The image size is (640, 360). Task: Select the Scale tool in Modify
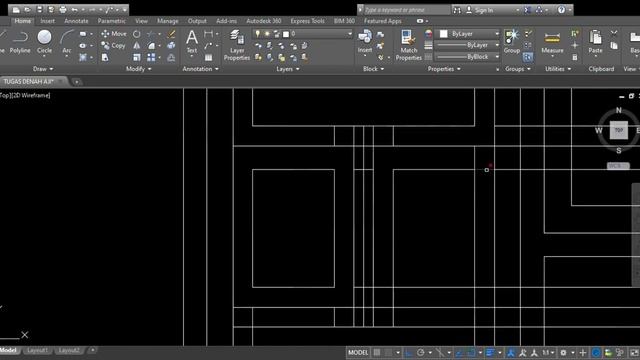[137, 57]
